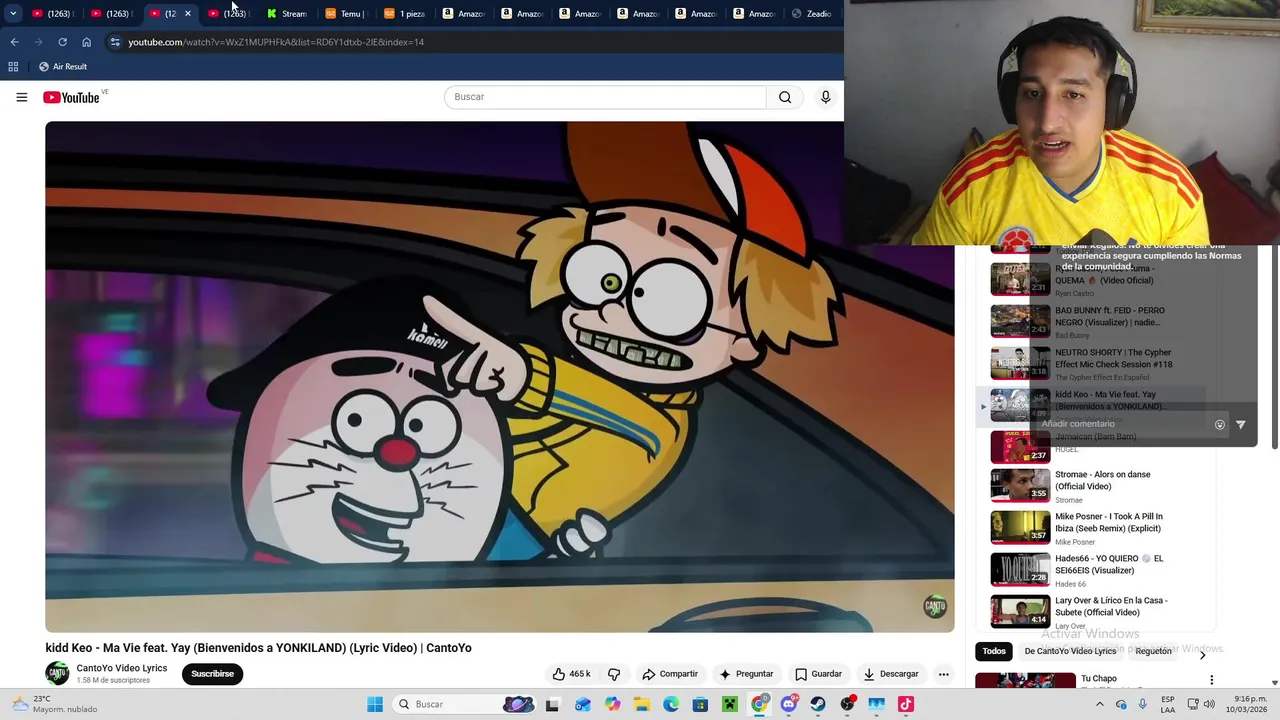
Task: Click the YouTube search field Buscar
Action: 605,97
